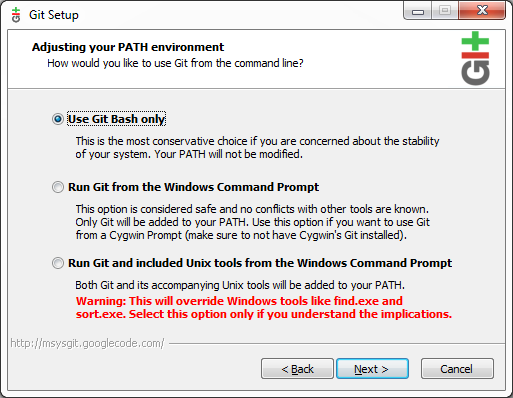This screenshot has width=513, height=398.
Task: Click the Next button
Action: (x=372, y=369)
